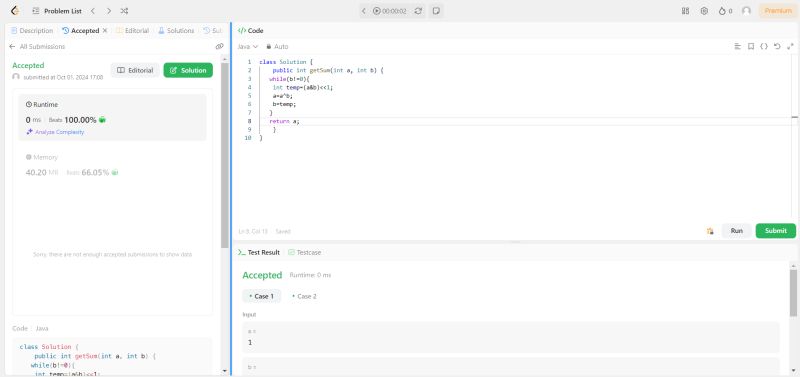Reset code with the undo arrow icon
The image size is (800, 377).
[x=777, y=46]
